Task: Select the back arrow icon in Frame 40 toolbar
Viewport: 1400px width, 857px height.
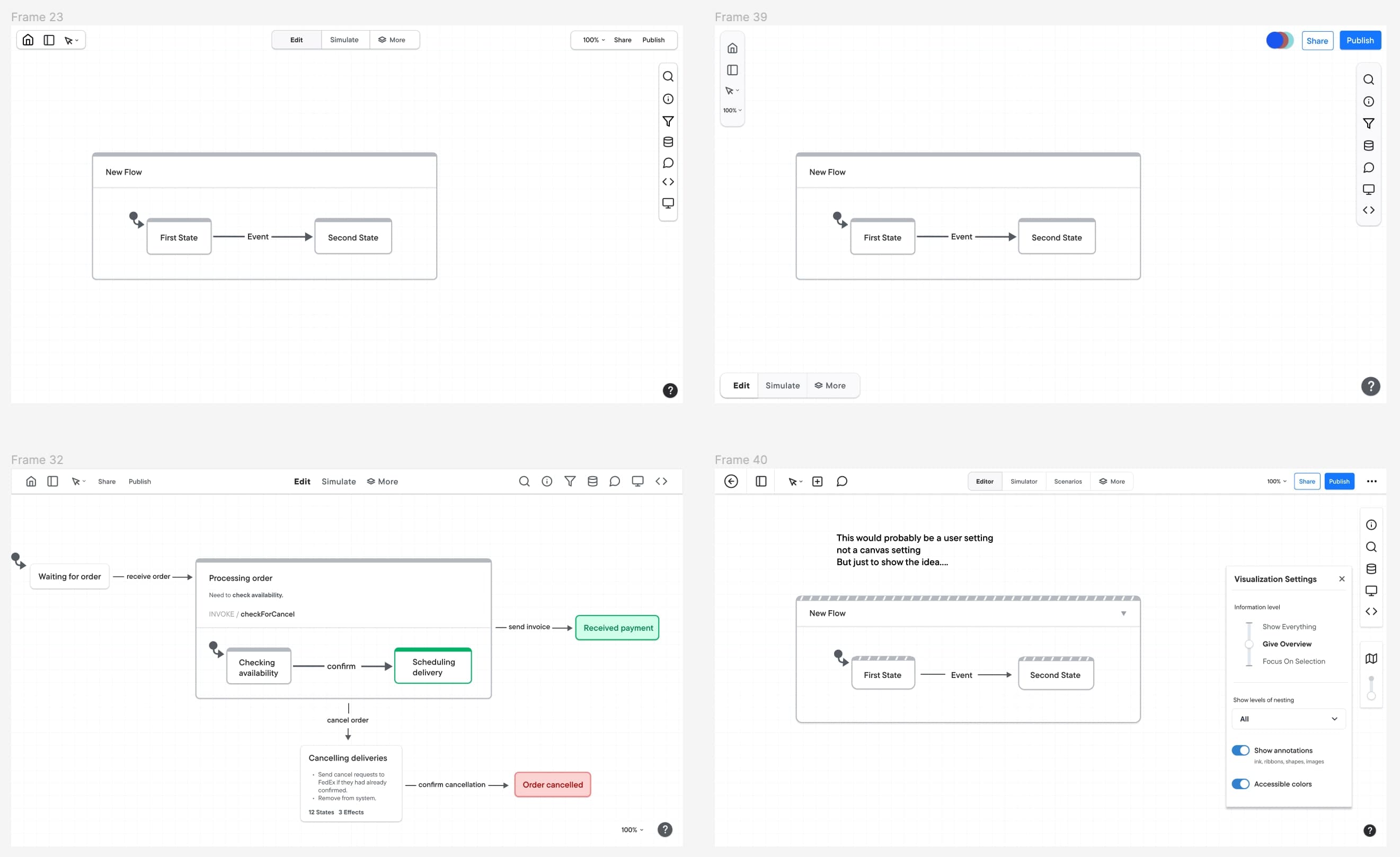Action: 730,481
